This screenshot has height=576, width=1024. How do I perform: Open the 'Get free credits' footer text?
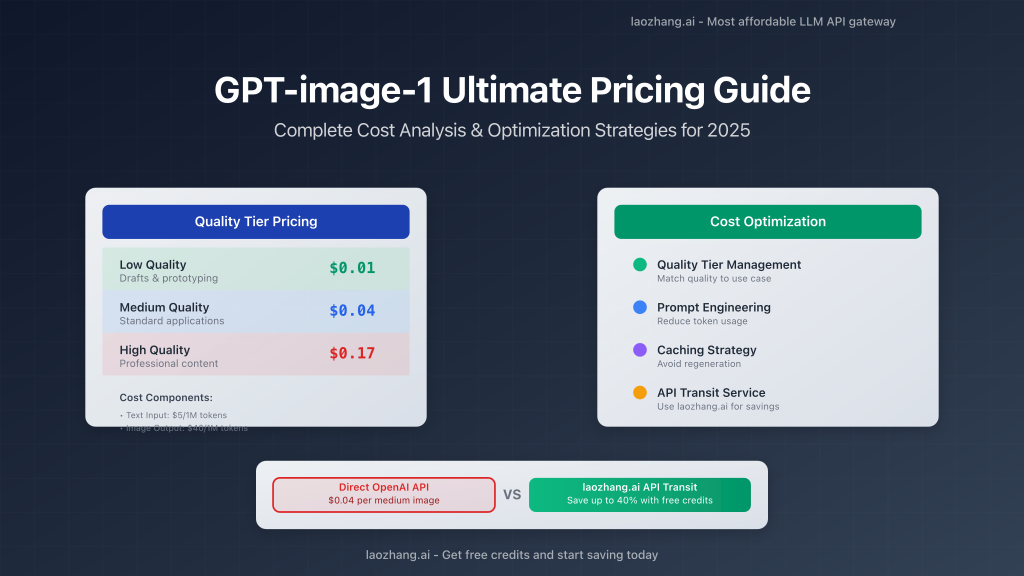coord(512,554)
